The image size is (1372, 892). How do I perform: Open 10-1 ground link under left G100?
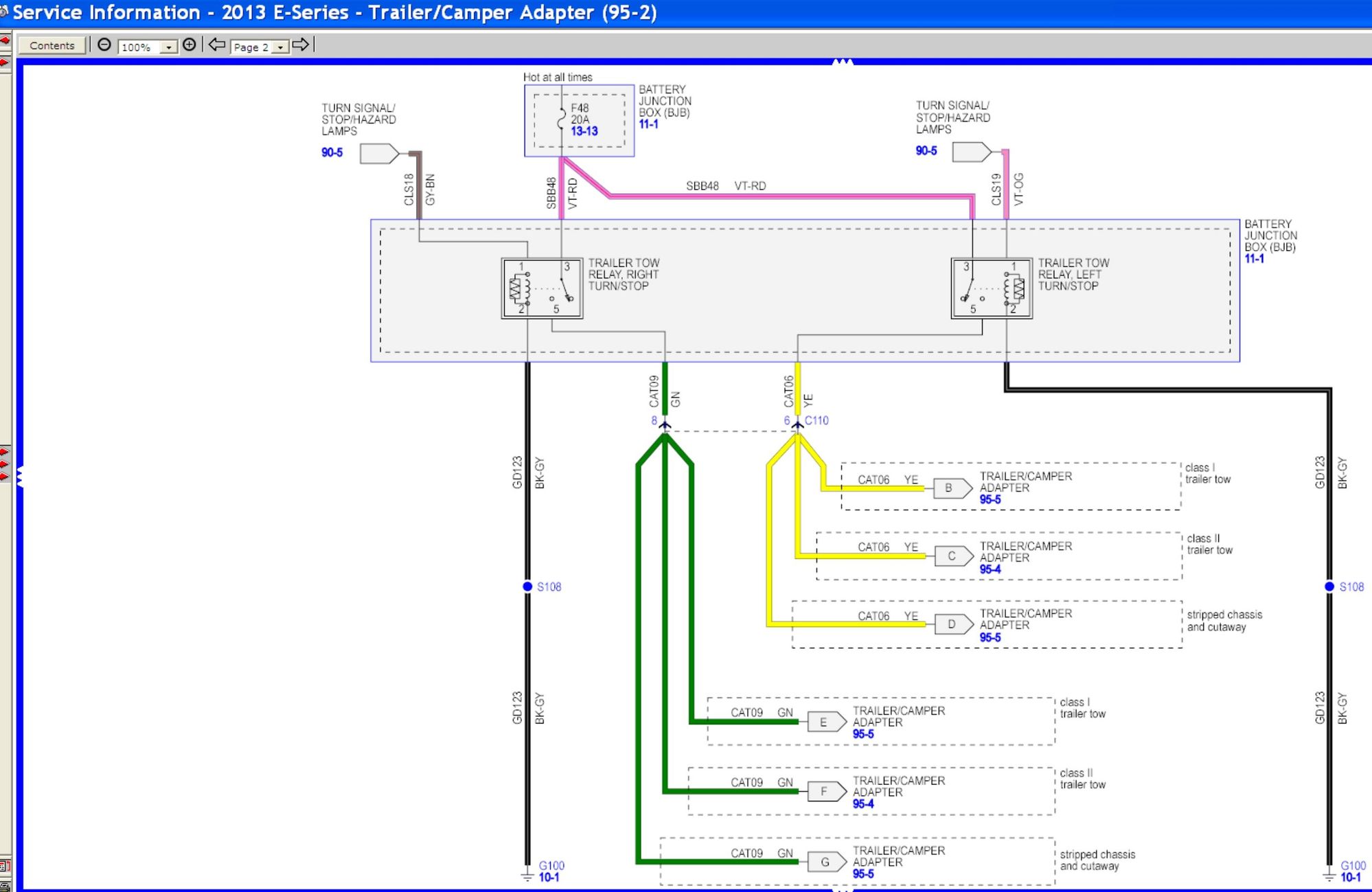click(x=549, y=878)
